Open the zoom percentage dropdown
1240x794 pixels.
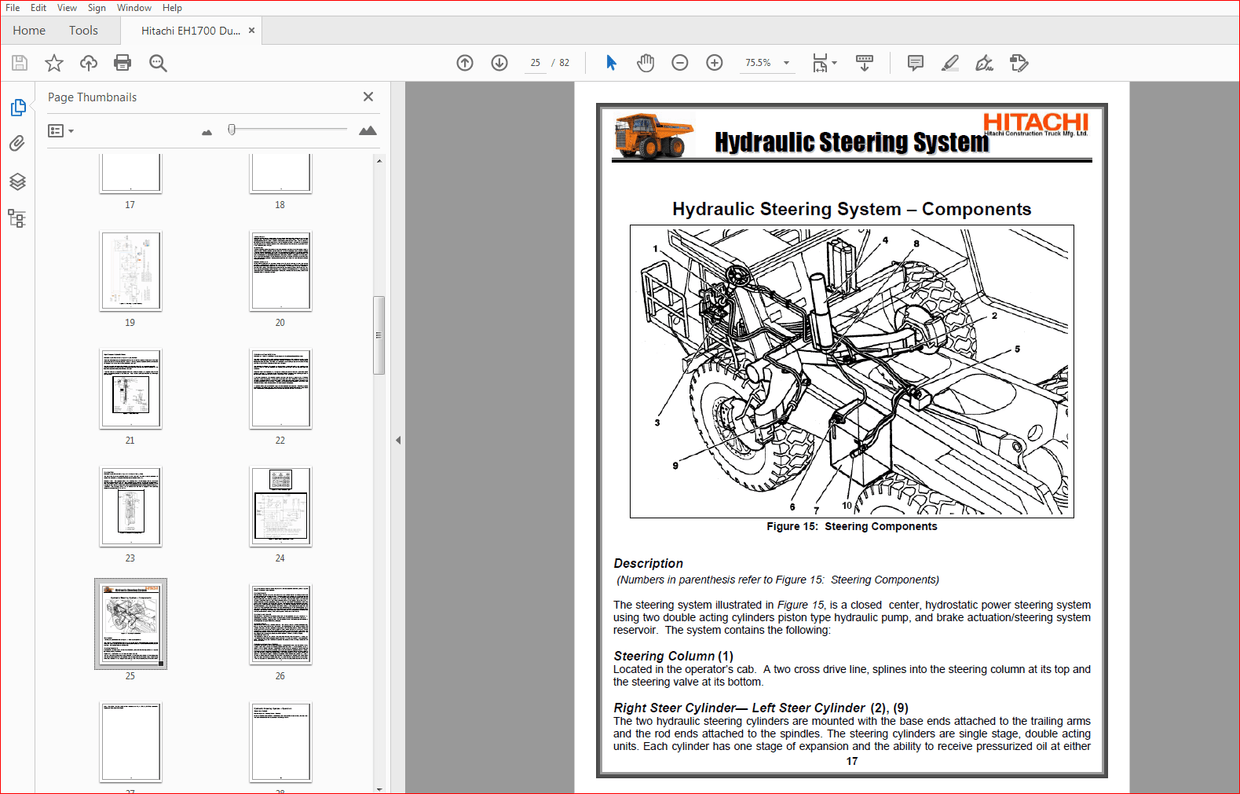click(786, 62)
